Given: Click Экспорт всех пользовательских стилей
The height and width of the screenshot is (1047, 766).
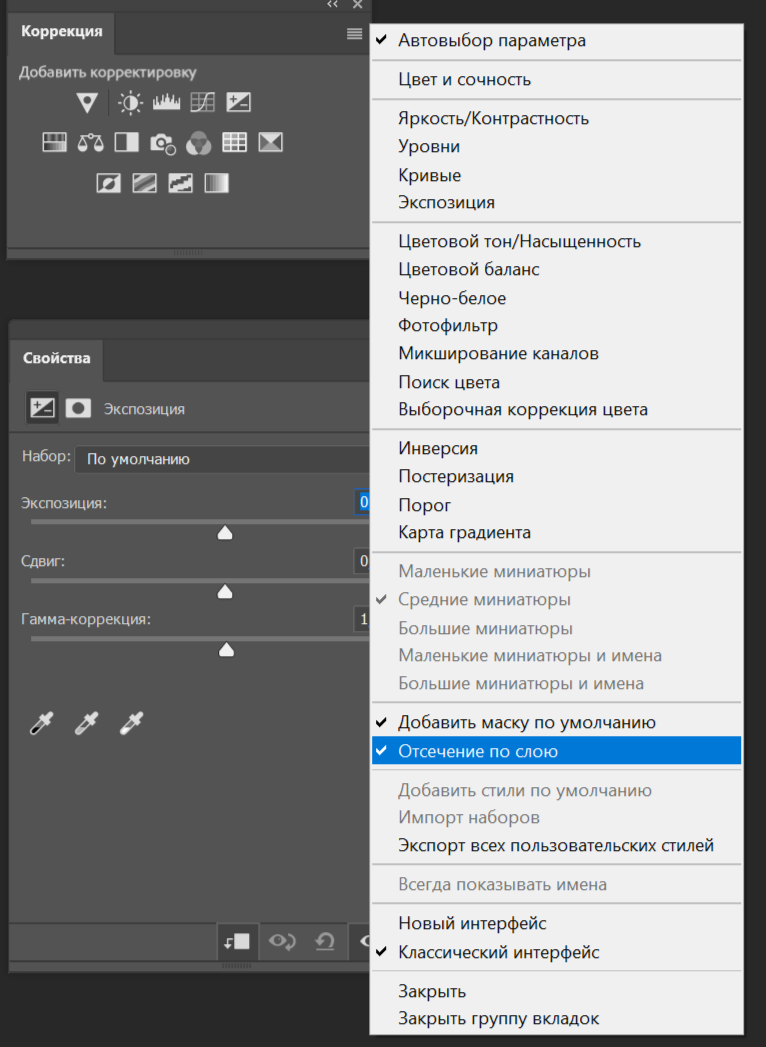Looking at the screenshot, I should coord(556,845).
